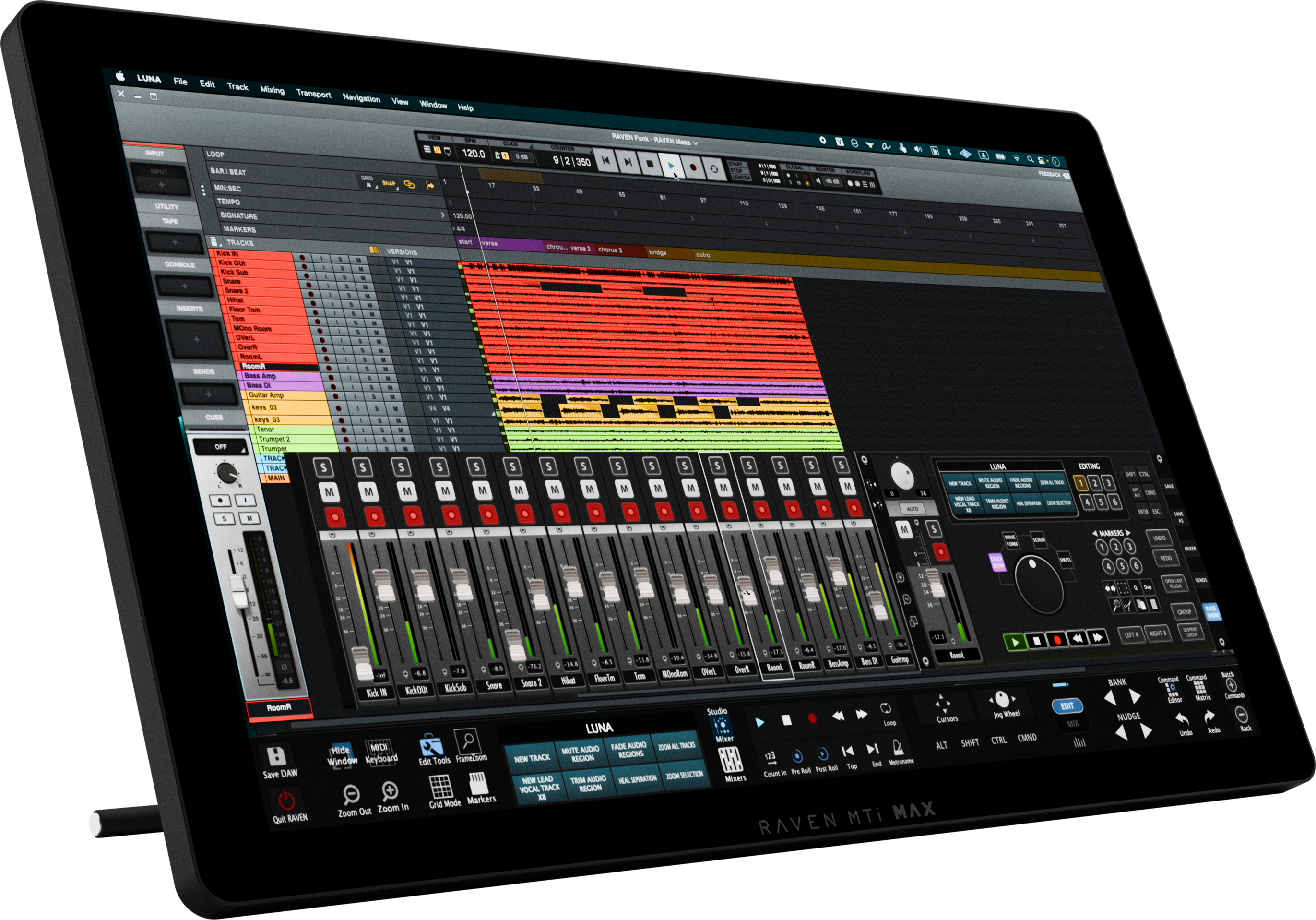Toggle SNAP in the timeline header
This screenshot has height=920, width=1316.
point(389,183)
